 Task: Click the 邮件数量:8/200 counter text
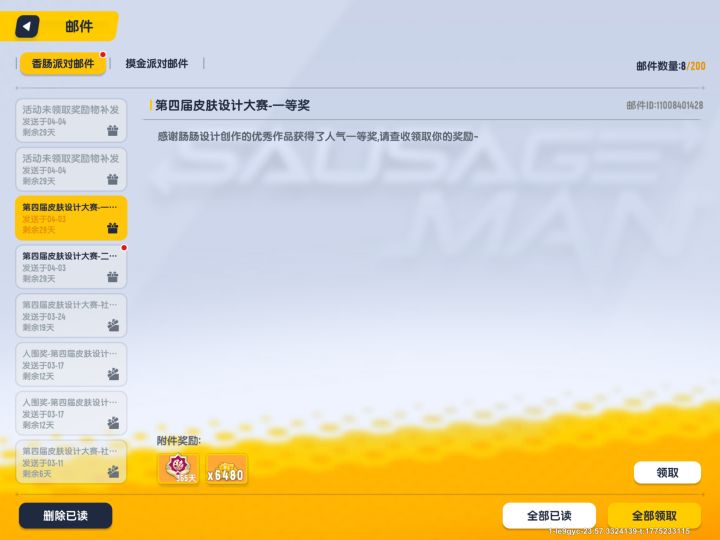coord(670,66)
